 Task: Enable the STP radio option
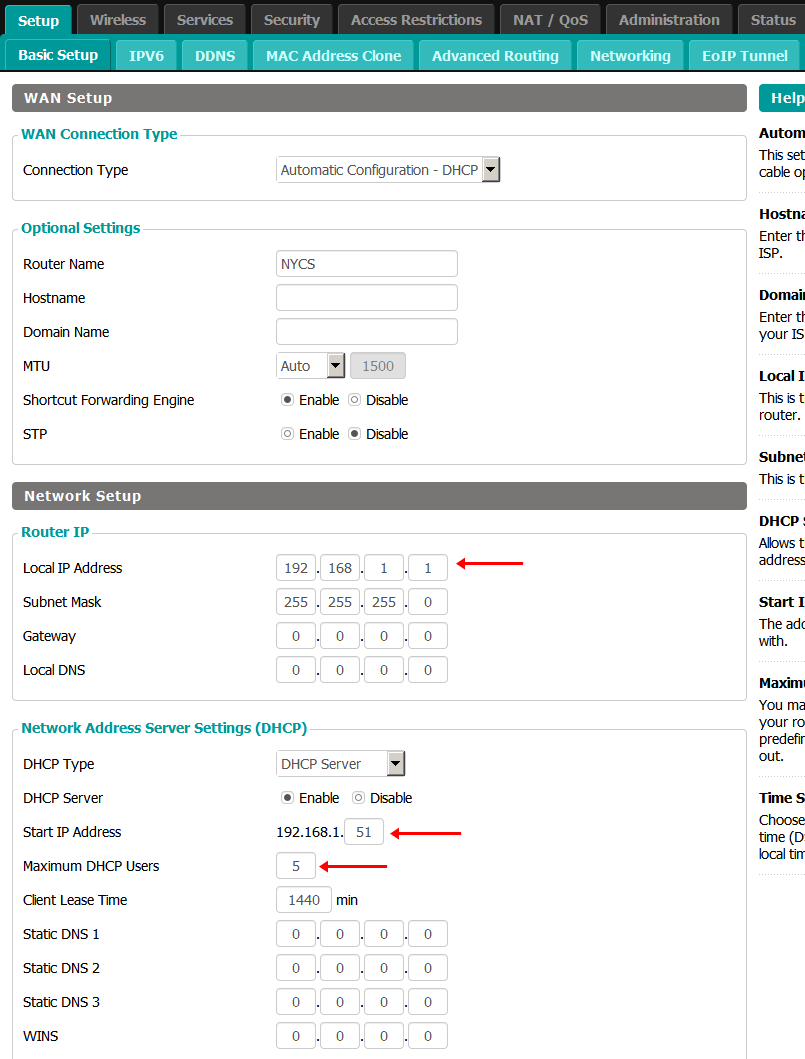tap(288, 434)
